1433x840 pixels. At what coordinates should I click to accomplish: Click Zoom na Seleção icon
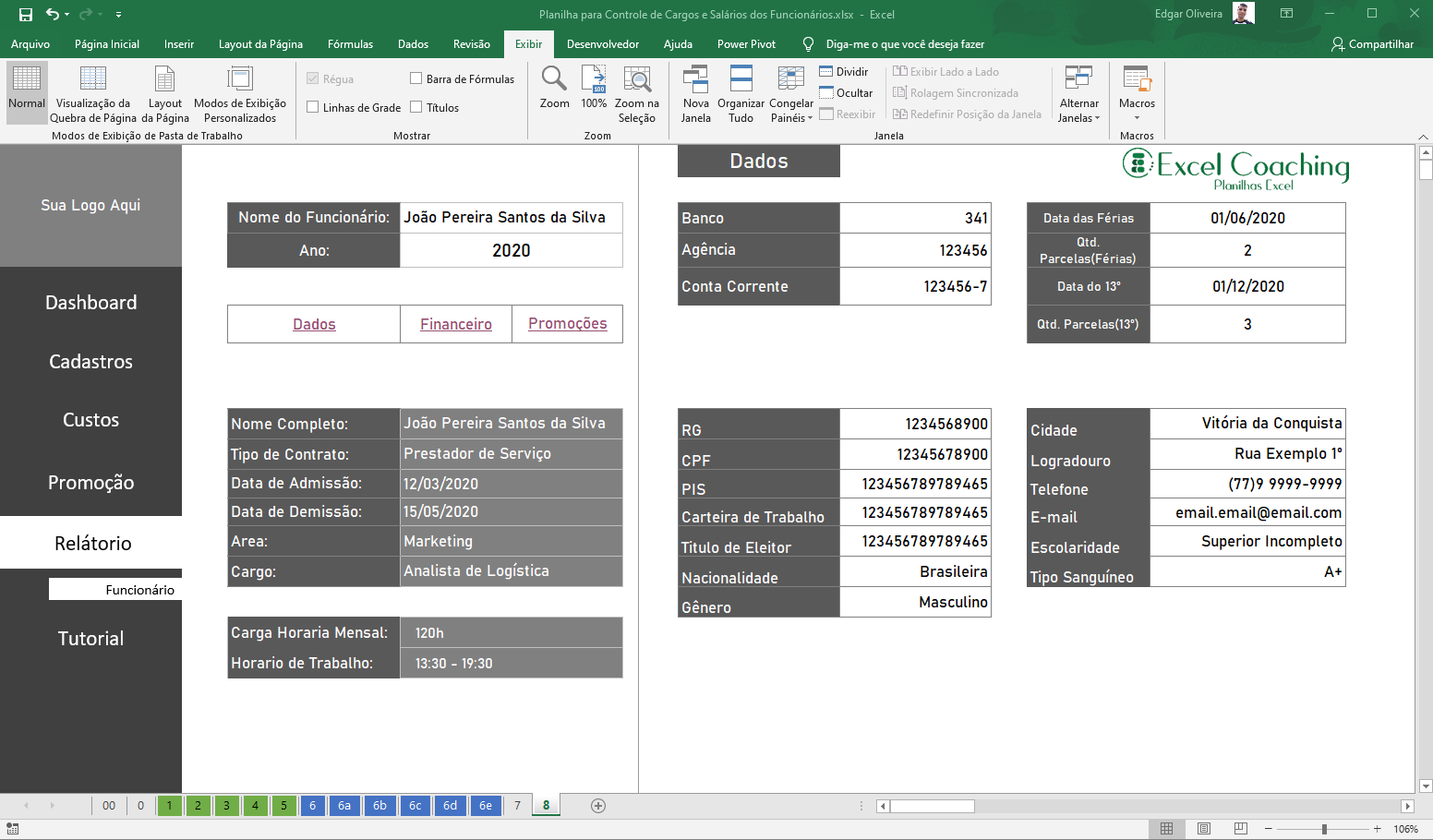point(636,79)
